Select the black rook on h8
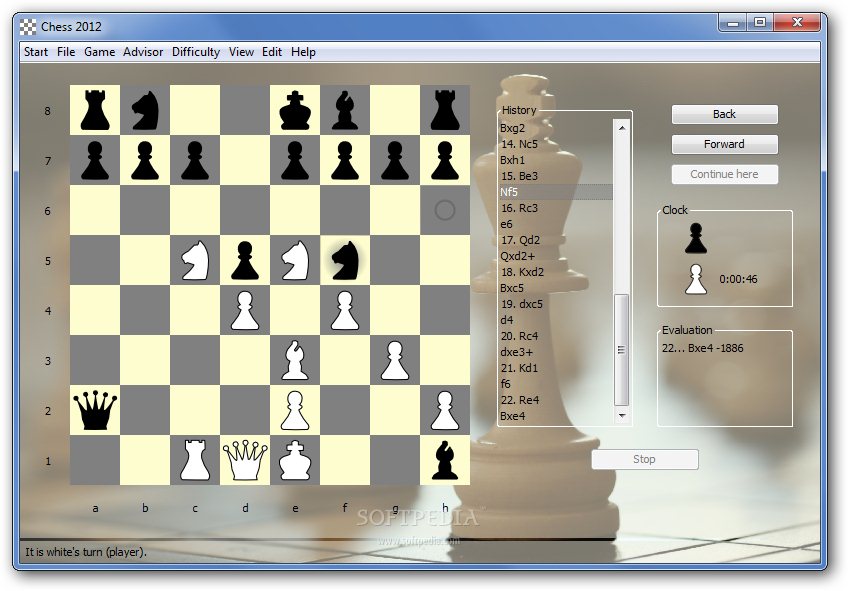 pos(445,110)
